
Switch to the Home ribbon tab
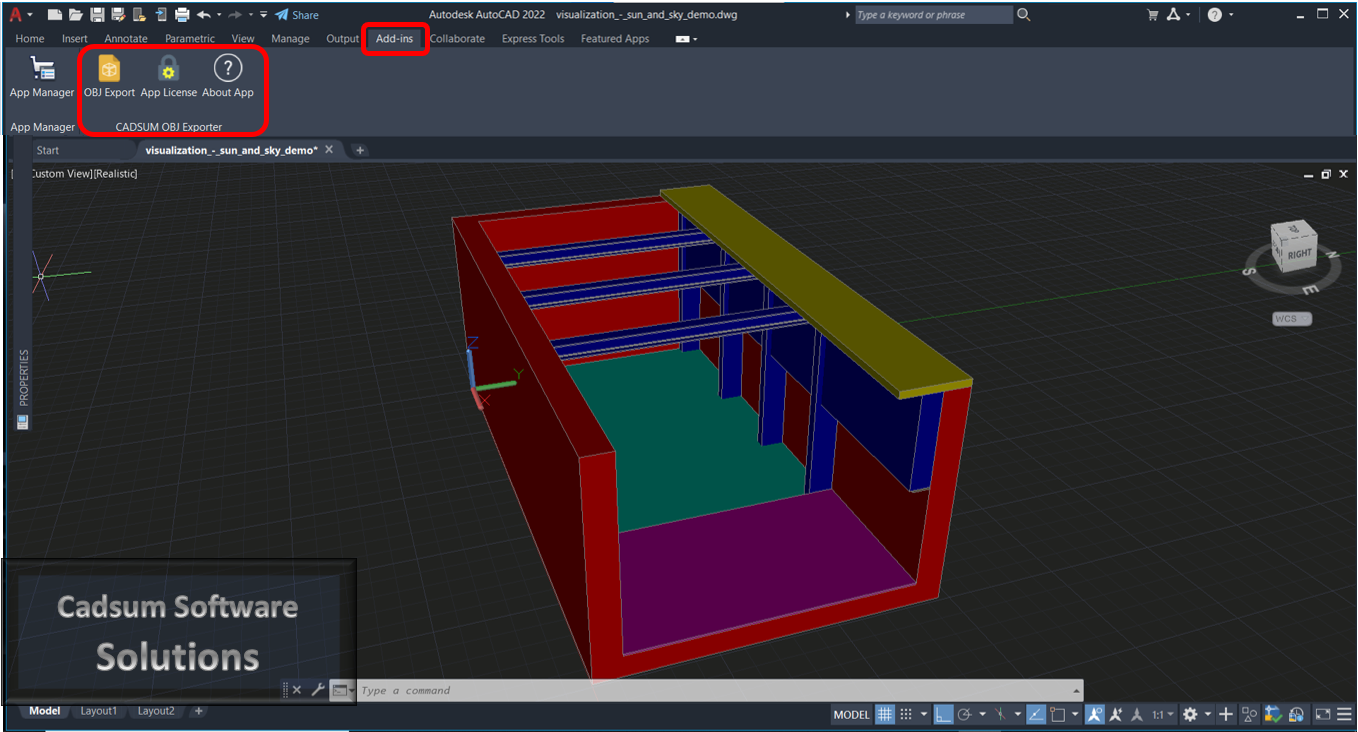30,39
